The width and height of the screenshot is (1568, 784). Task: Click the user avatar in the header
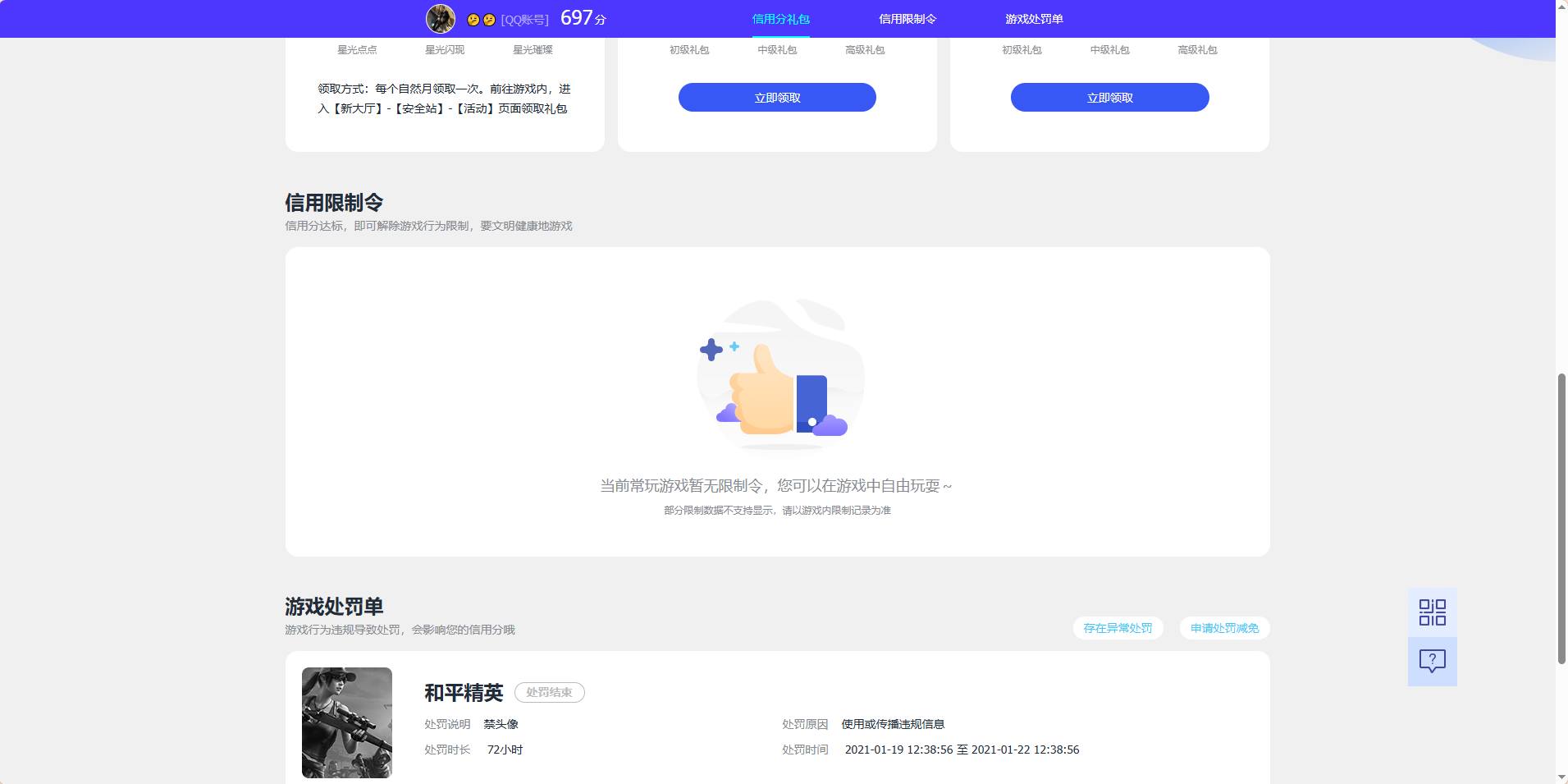tap(441, 19)
